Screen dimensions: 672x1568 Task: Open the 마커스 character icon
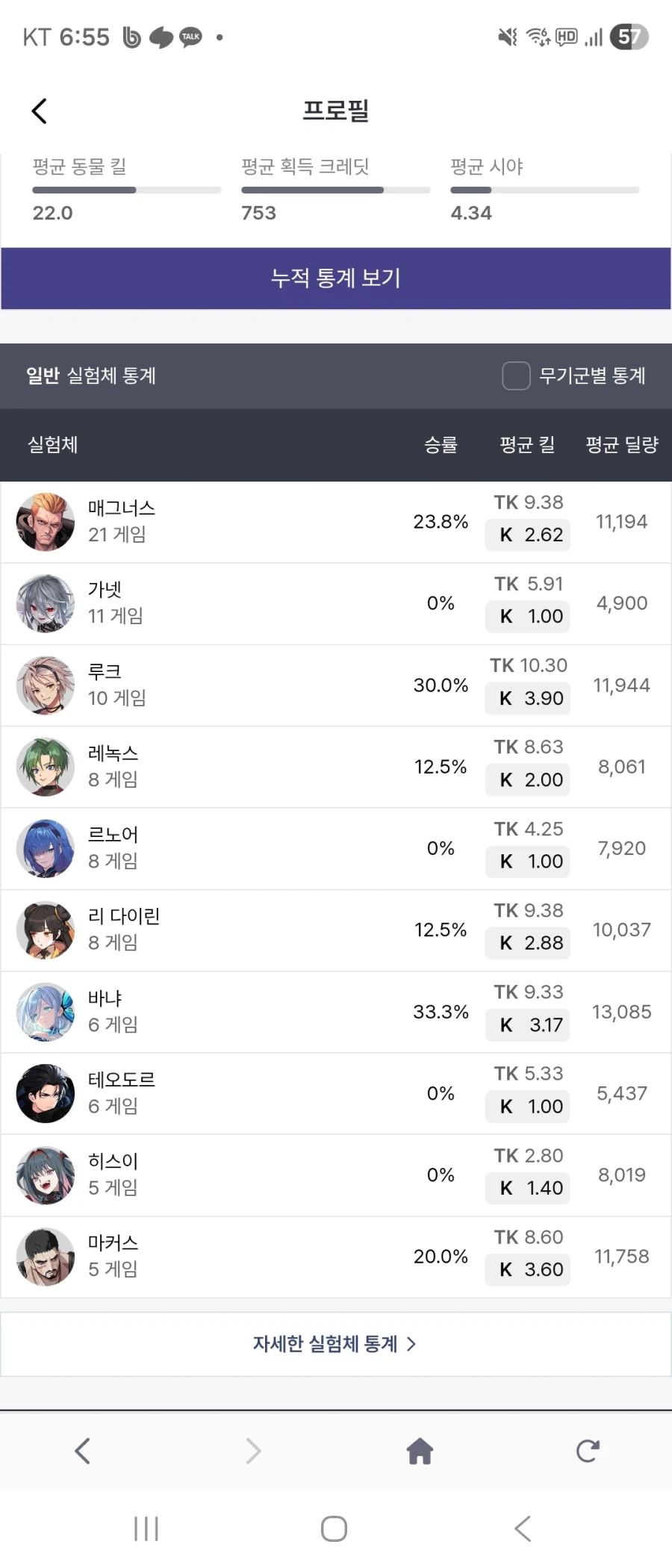click(x=45, y=1257)
